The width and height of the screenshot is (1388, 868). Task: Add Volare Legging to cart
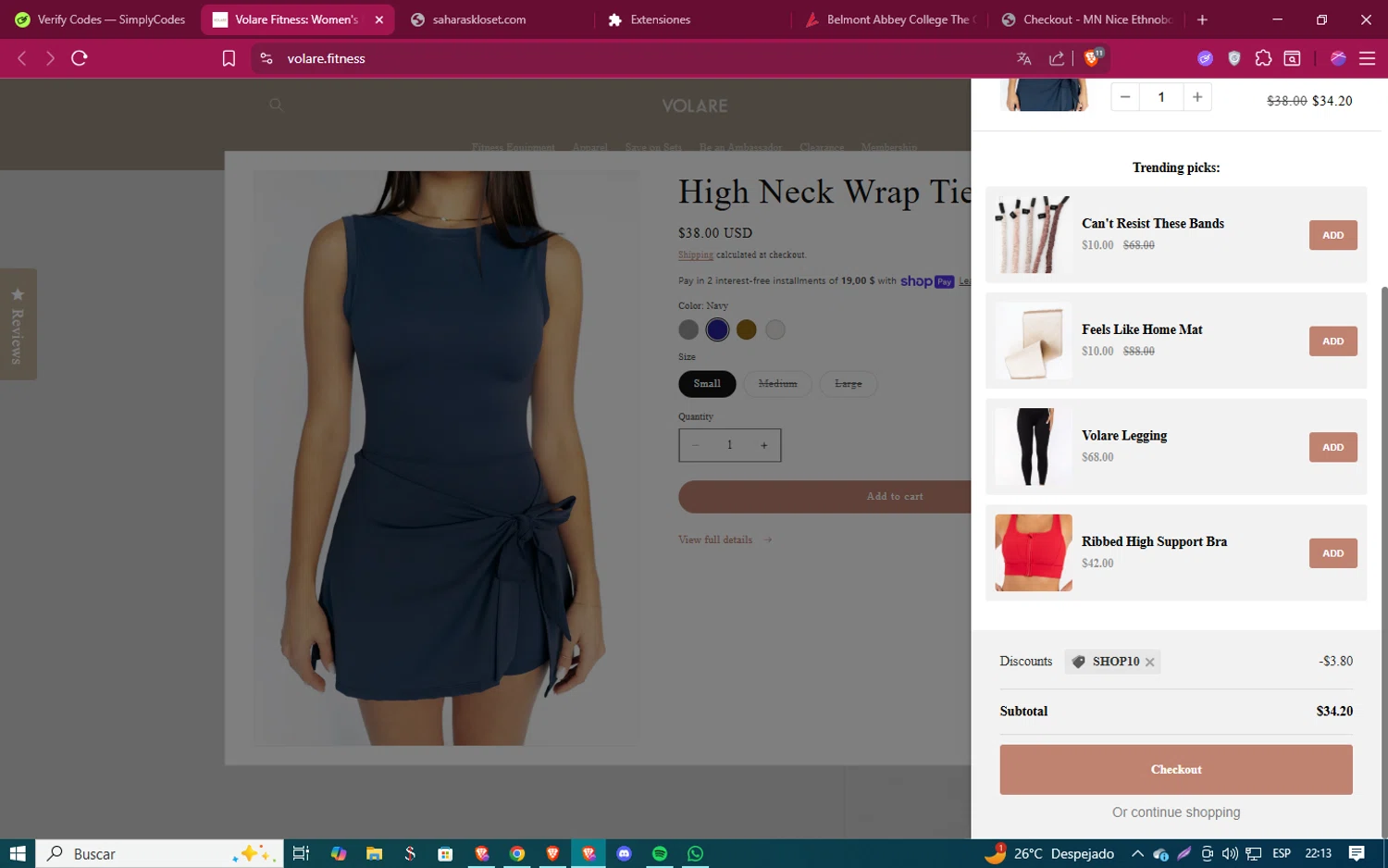[1332, 447]
